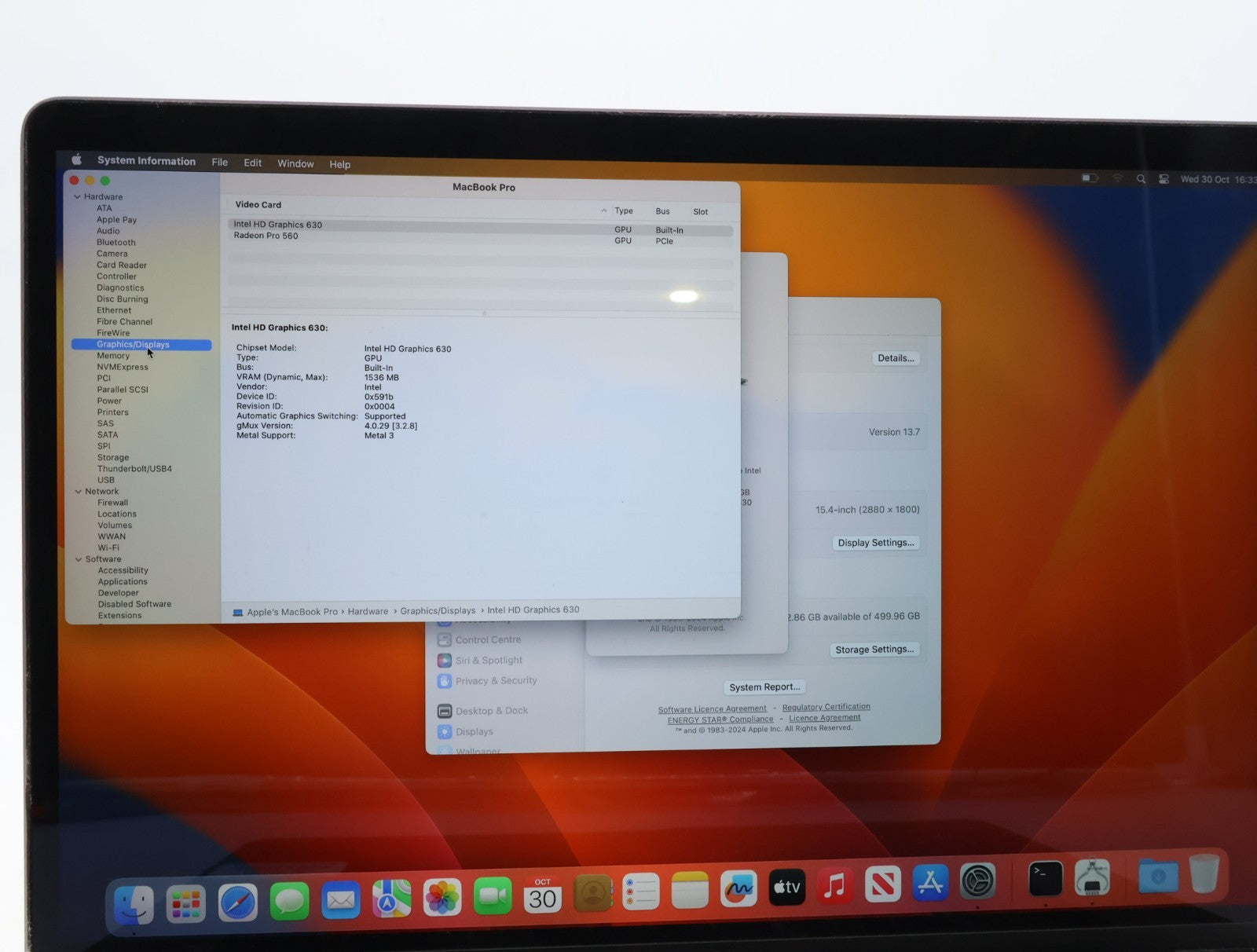The height and width of the screenshot is (952, 1257).
Task: Click the System Report… button
Action: click(764, 687)
